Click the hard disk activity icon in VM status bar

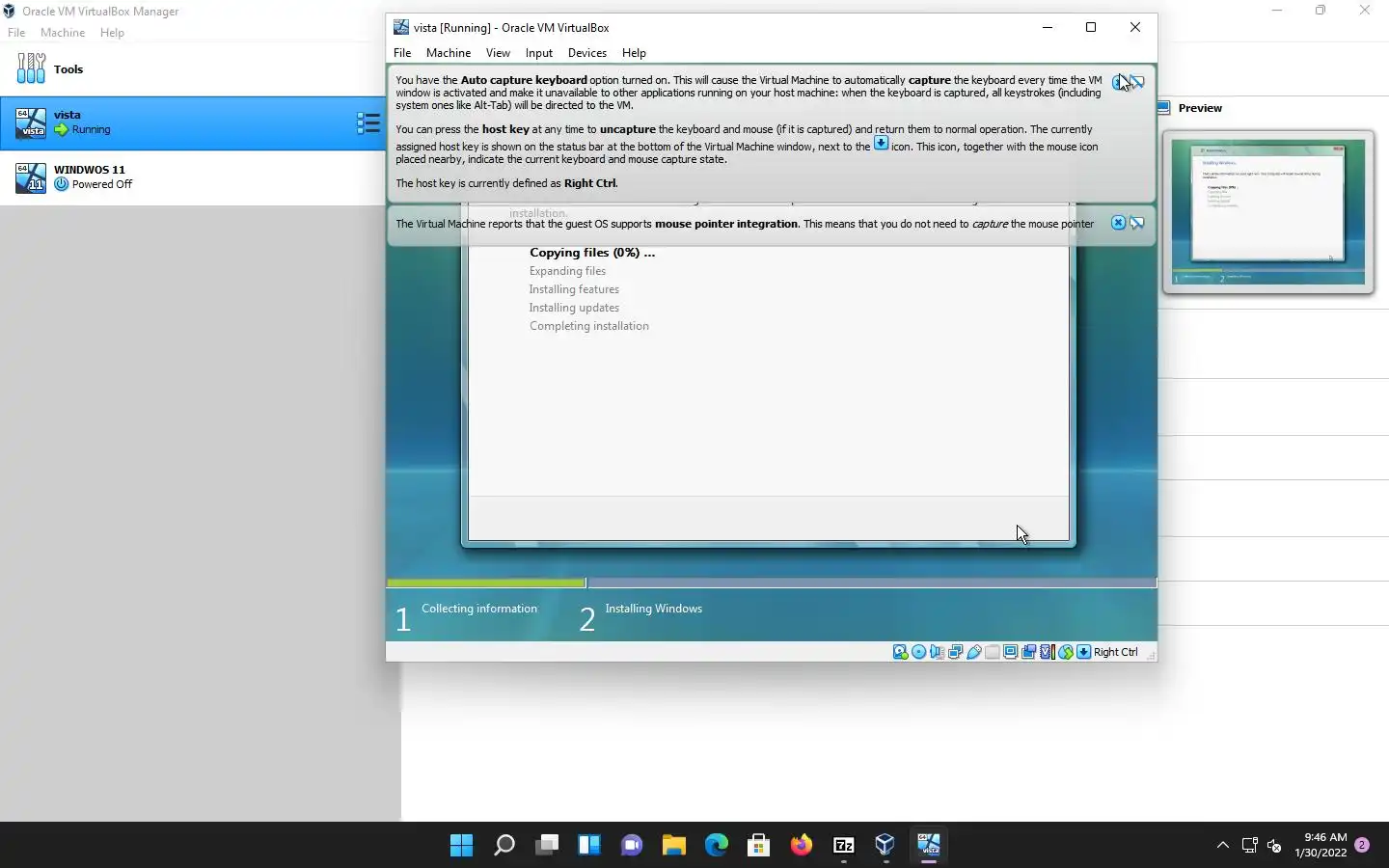tap(900, 652)
